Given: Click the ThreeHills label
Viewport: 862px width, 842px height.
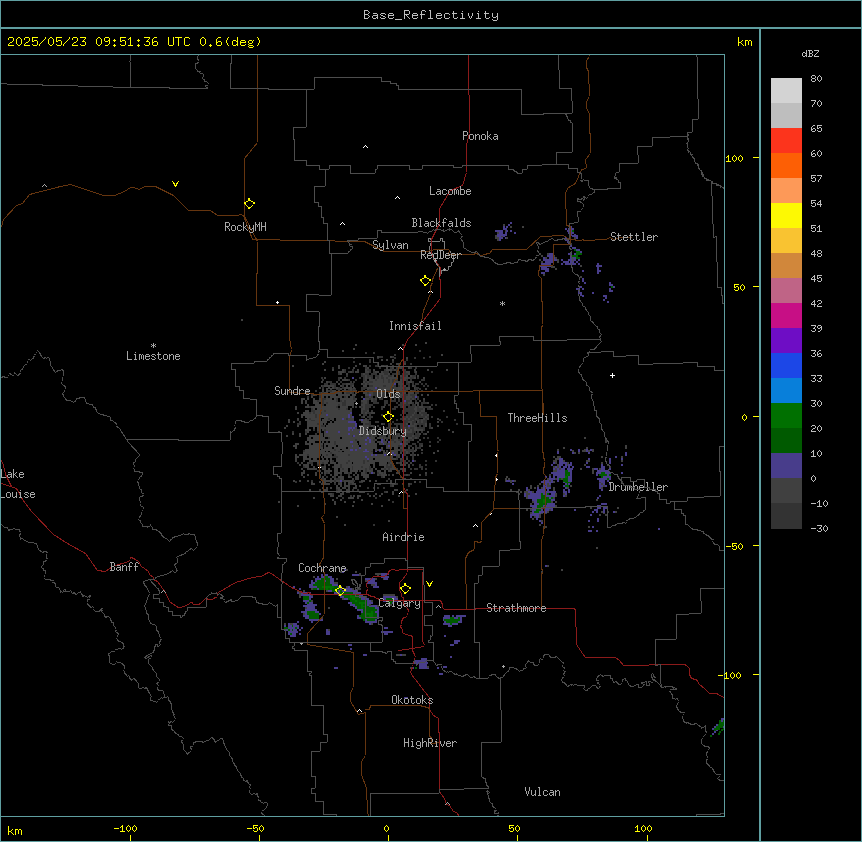Looking at the screenshot, I should pos(537,418).
